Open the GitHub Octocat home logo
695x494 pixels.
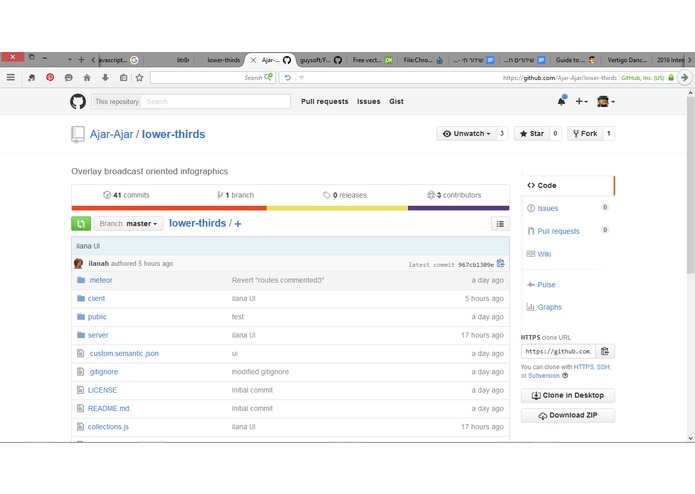(x=78, y=101)
